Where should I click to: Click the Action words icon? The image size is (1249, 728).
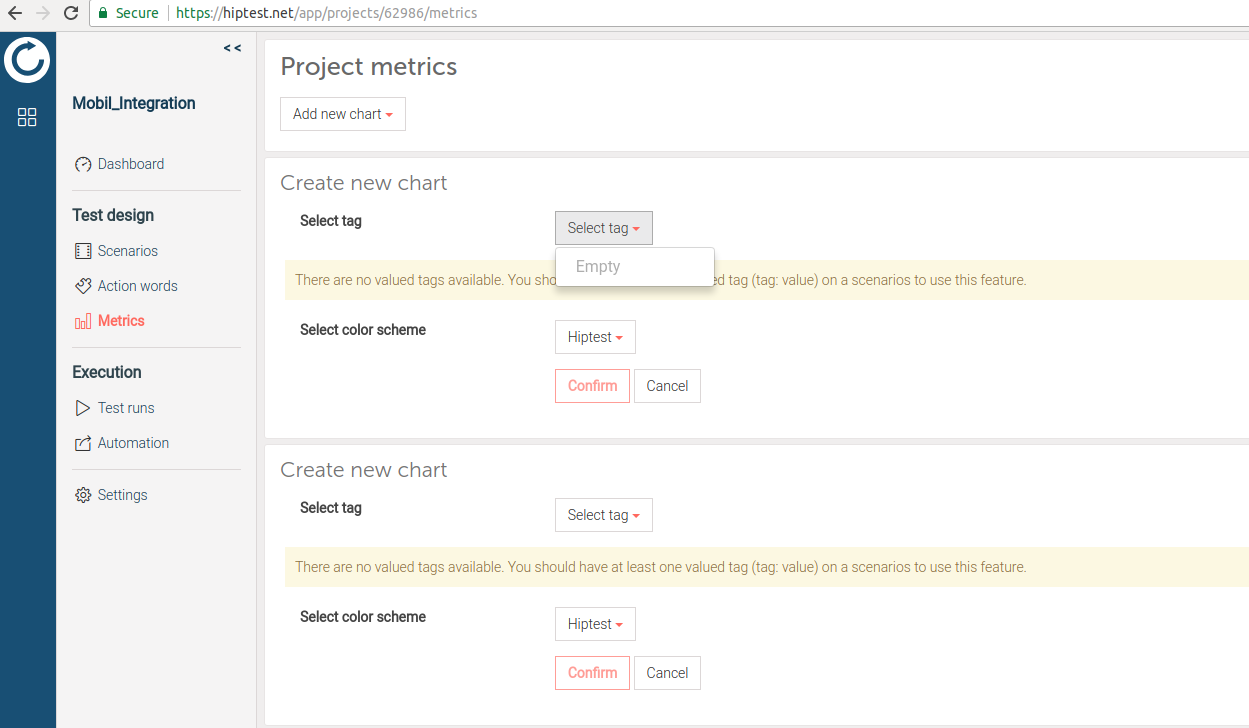tap(83, 286)
